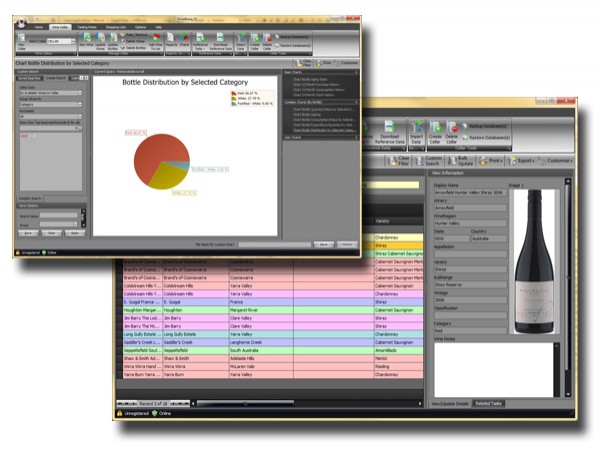Click Save button under Save Options
This screenshot has width=600, height=449.
pos(28,233)
